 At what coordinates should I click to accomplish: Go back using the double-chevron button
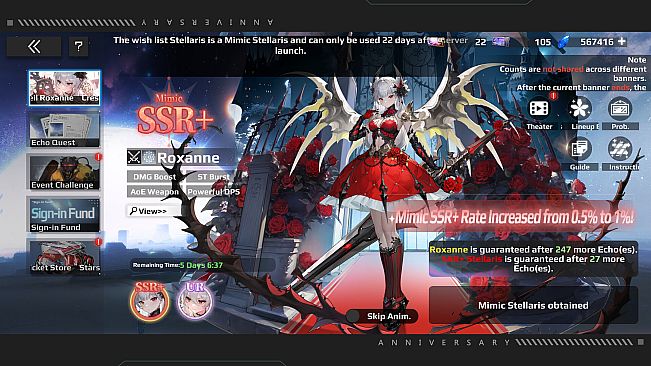coord(34,46)
